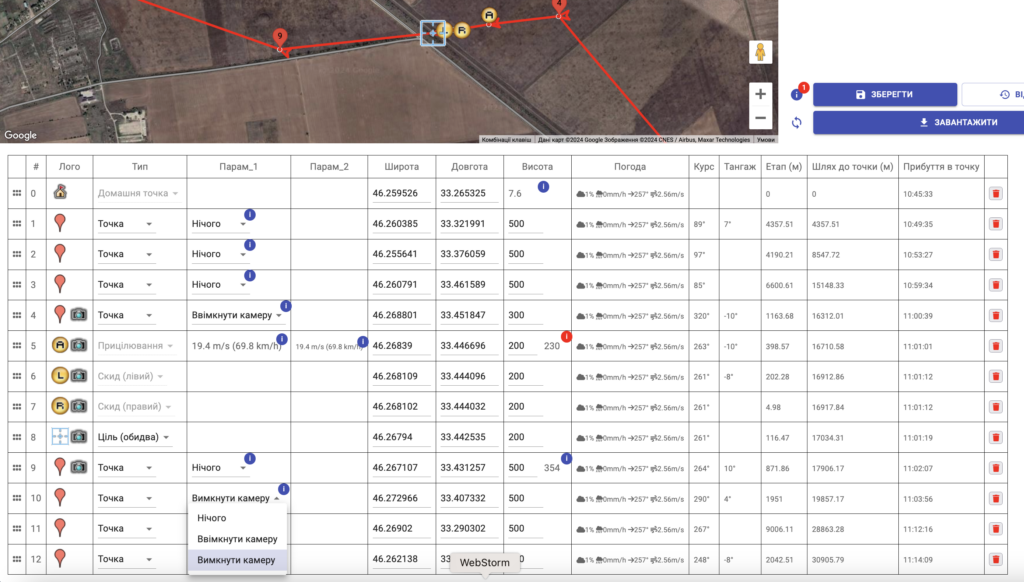
Task: Click the ЗБЕРЕГТИ save button
Action: pyautogui.click(x=884, y=95)
